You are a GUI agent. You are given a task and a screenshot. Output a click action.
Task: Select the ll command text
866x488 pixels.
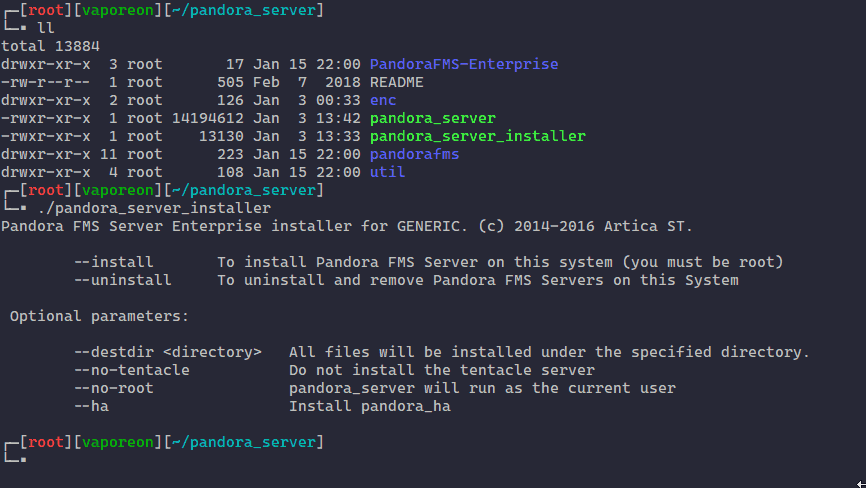click(45, 28)
